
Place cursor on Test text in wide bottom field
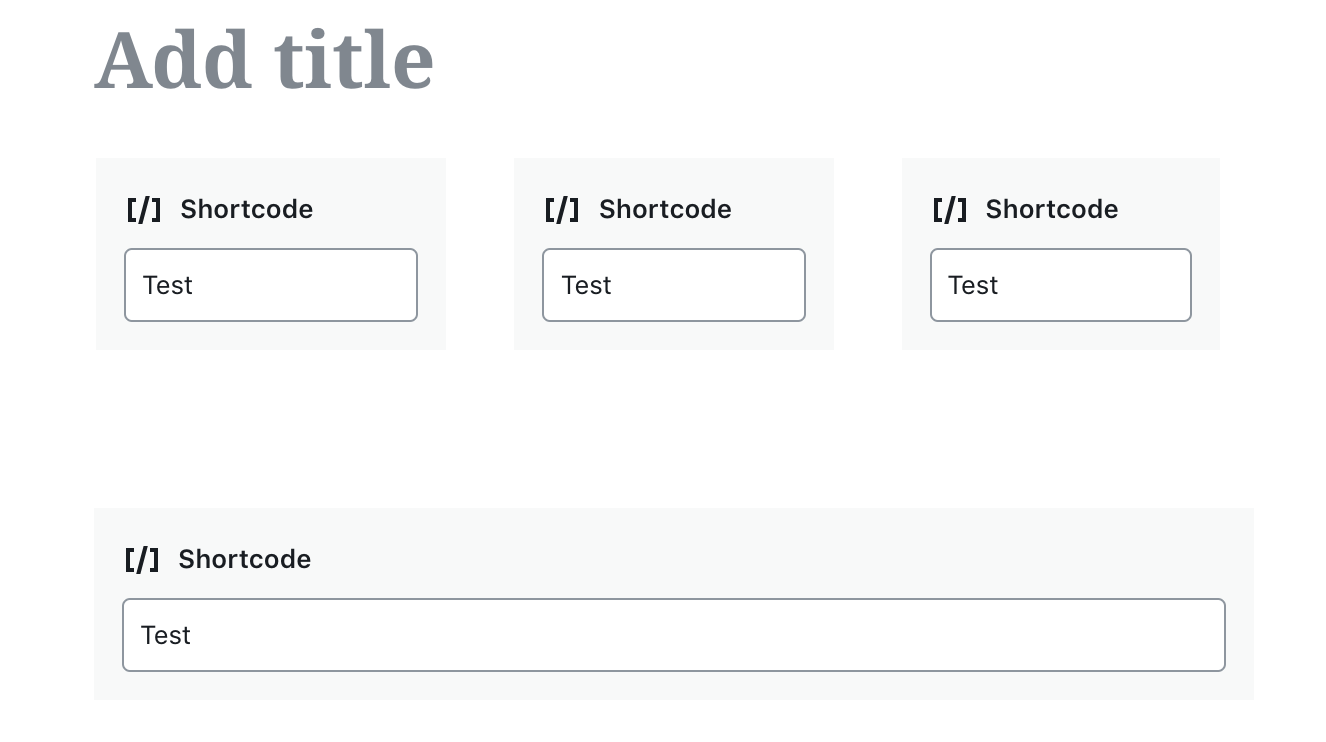pos(165,635)
